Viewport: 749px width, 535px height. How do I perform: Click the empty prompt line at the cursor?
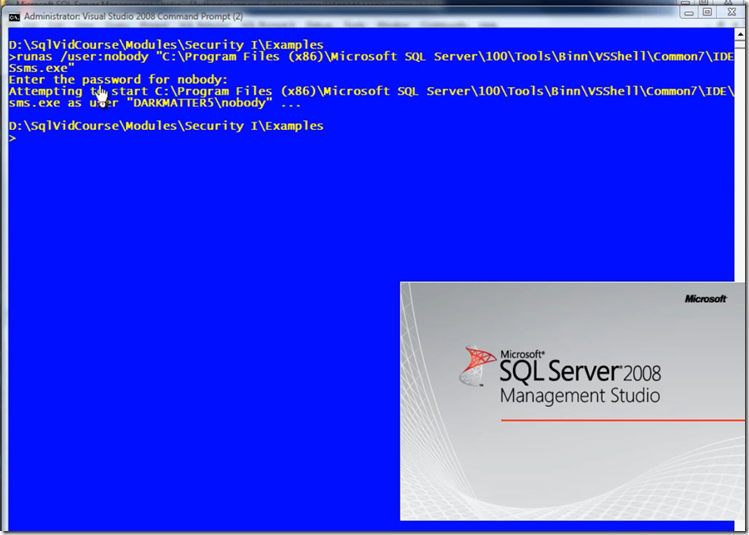pyautogui.click(x=12, y=138)
